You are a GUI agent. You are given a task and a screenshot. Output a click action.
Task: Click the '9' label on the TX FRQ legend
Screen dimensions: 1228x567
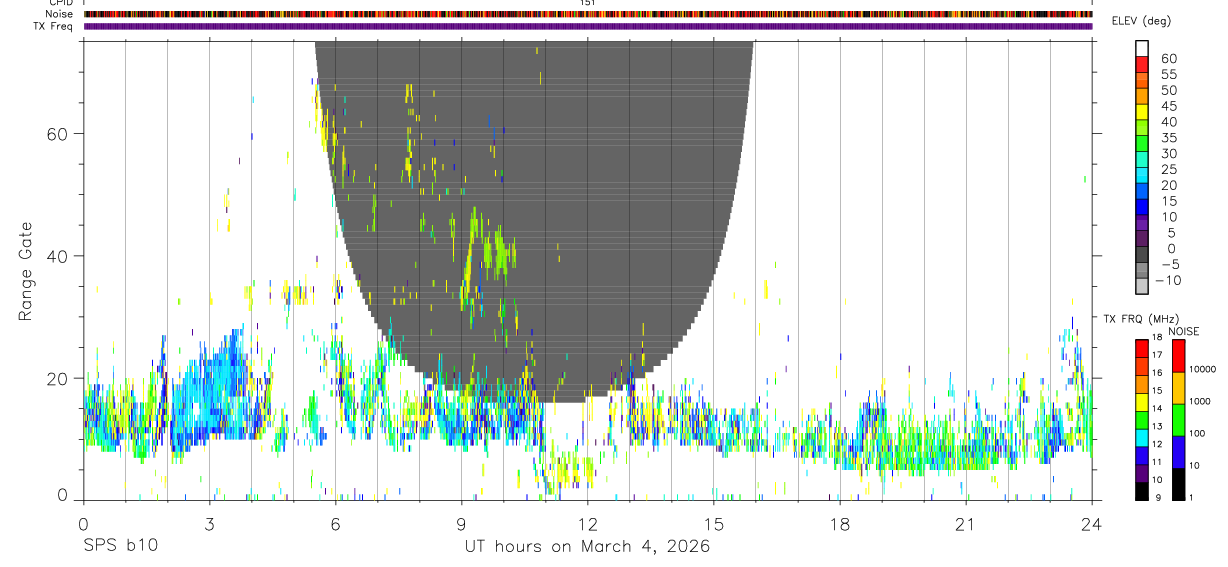click(1158, 498)
